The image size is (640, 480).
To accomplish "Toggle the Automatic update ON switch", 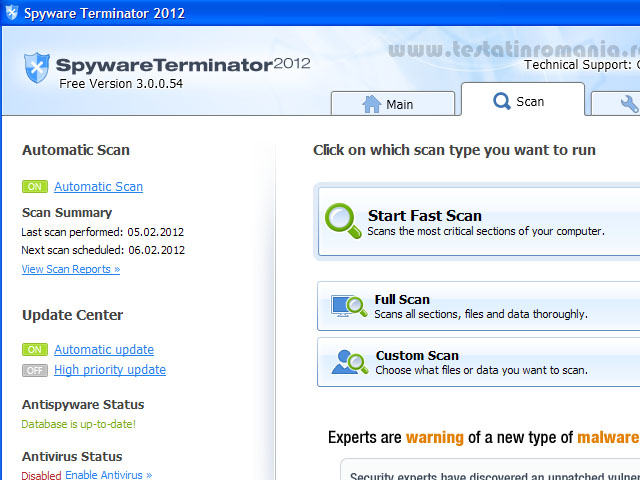I will (35, 349).
